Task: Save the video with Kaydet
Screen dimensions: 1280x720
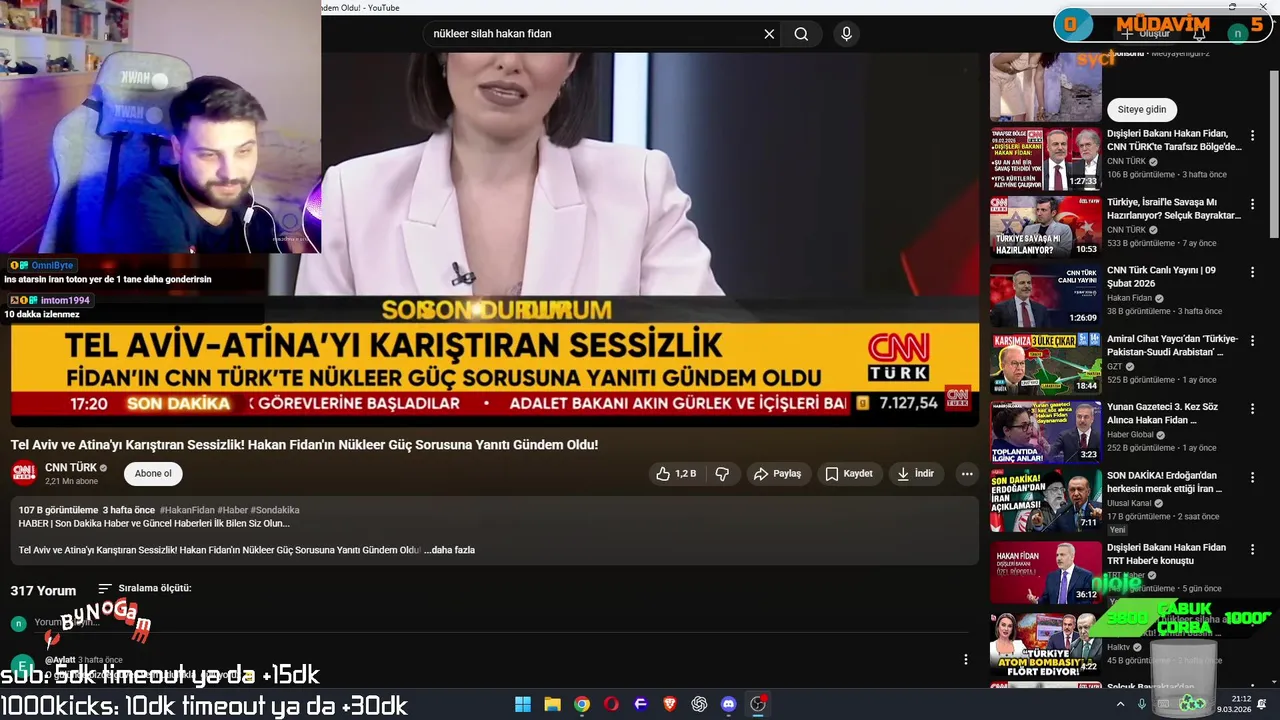Action: pos(849,473)
